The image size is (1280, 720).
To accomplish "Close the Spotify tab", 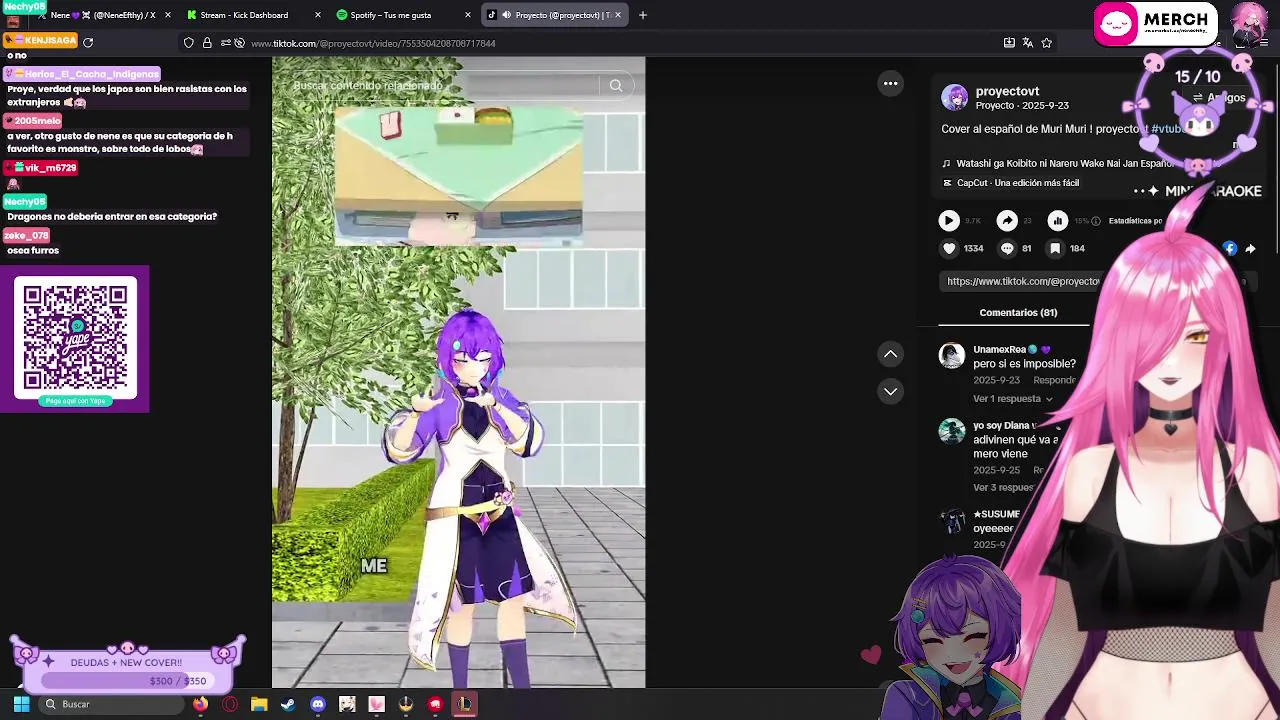I will click(468, 15).
